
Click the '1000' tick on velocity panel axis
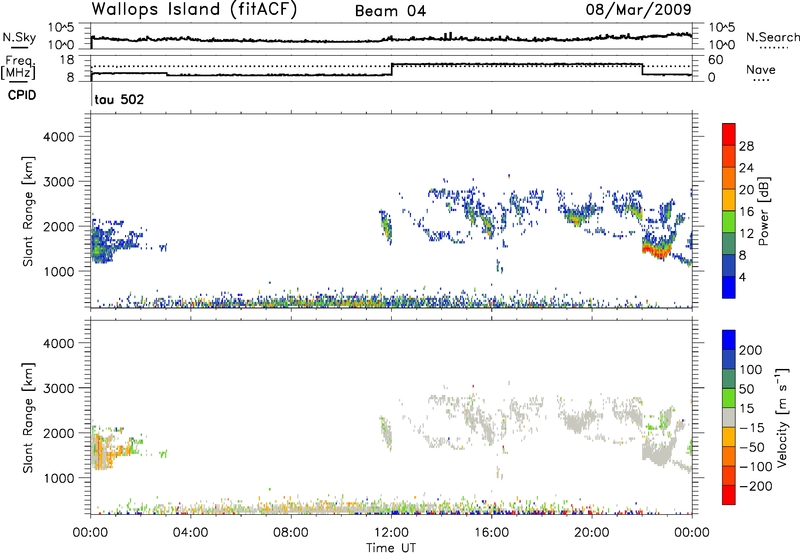[x=58, y=478]
